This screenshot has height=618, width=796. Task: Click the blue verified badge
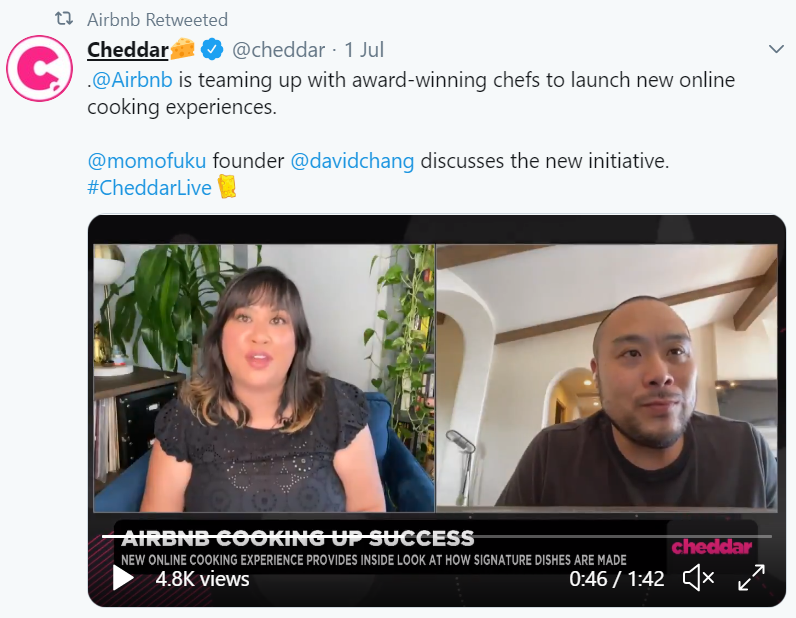point(212,49)
